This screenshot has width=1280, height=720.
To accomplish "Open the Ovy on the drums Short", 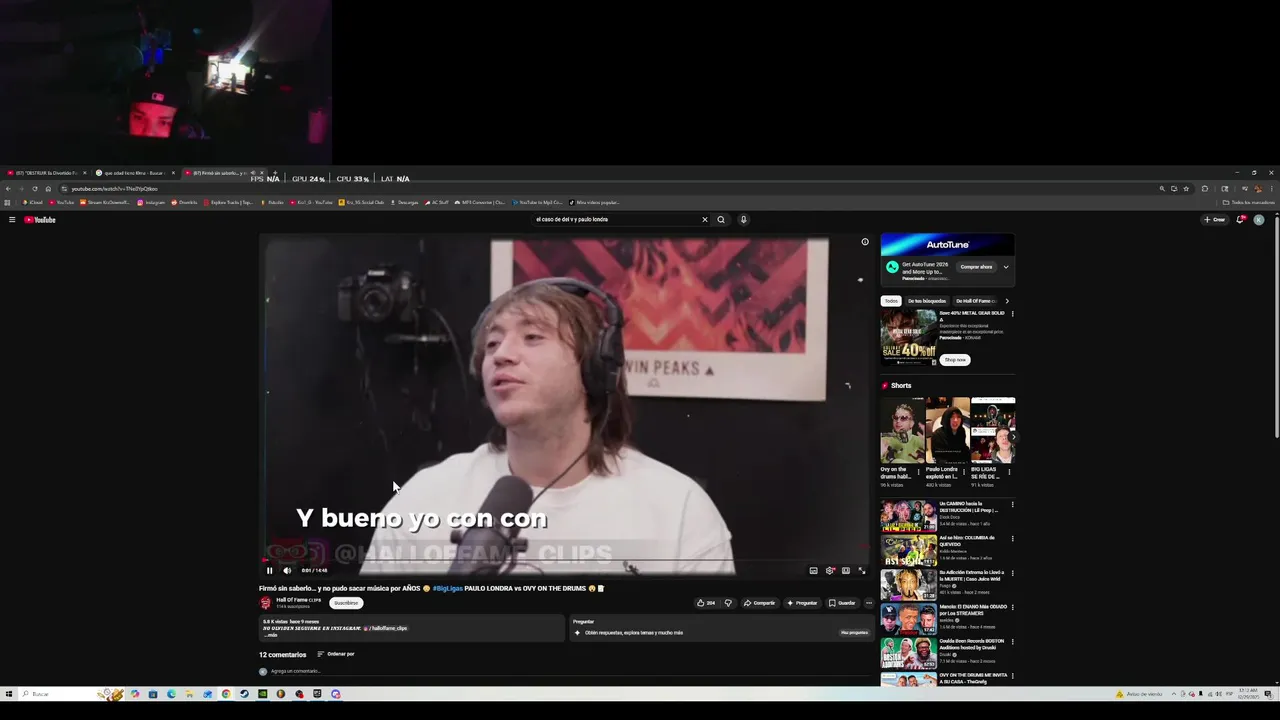I will (902, 430).
